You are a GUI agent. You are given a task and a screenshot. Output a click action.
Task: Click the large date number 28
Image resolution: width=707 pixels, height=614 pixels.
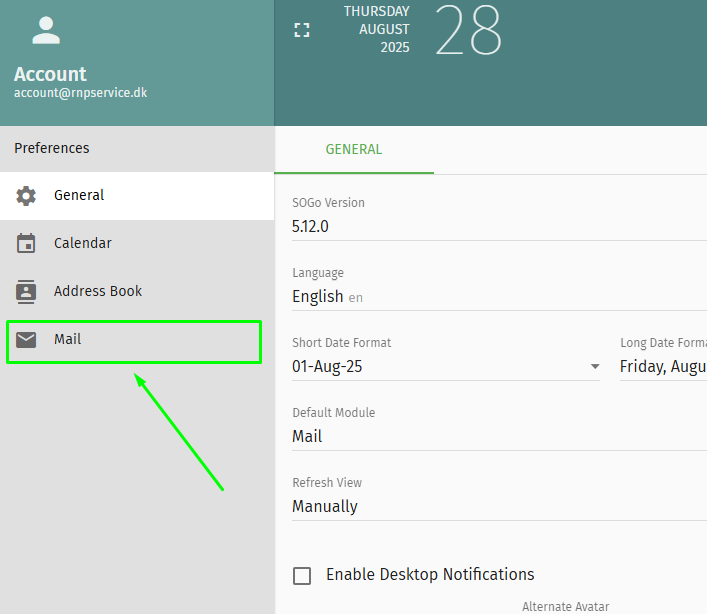(468, 31)
